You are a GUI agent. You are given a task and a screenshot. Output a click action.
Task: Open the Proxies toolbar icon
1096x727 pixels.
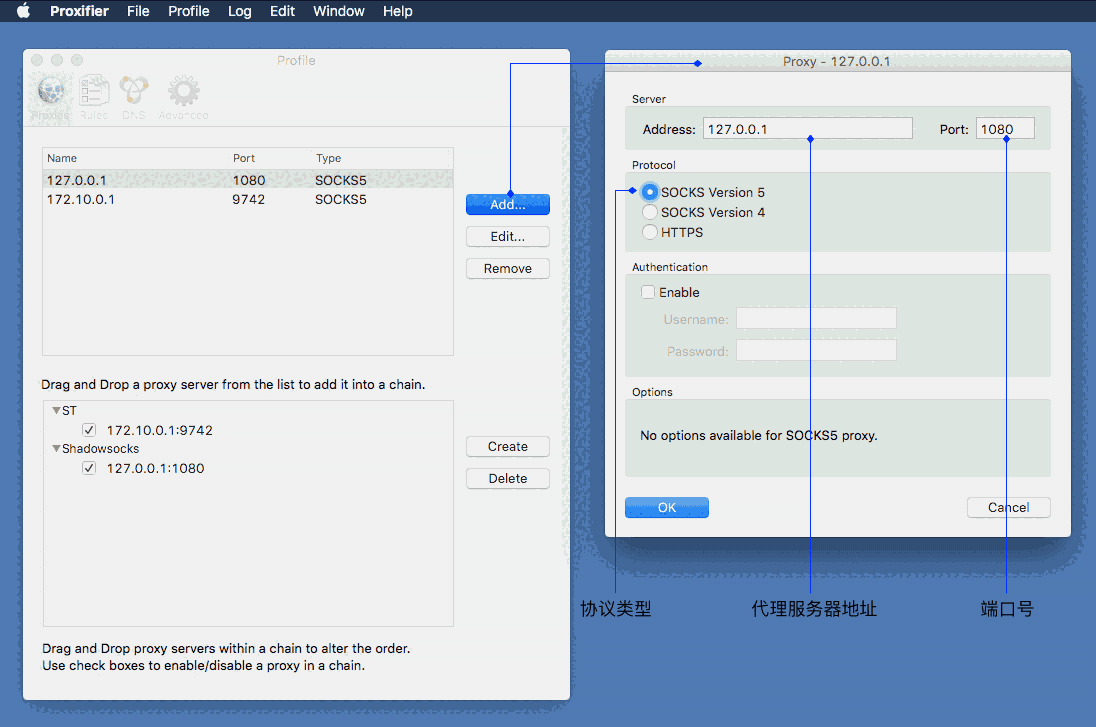pos(51,94)
